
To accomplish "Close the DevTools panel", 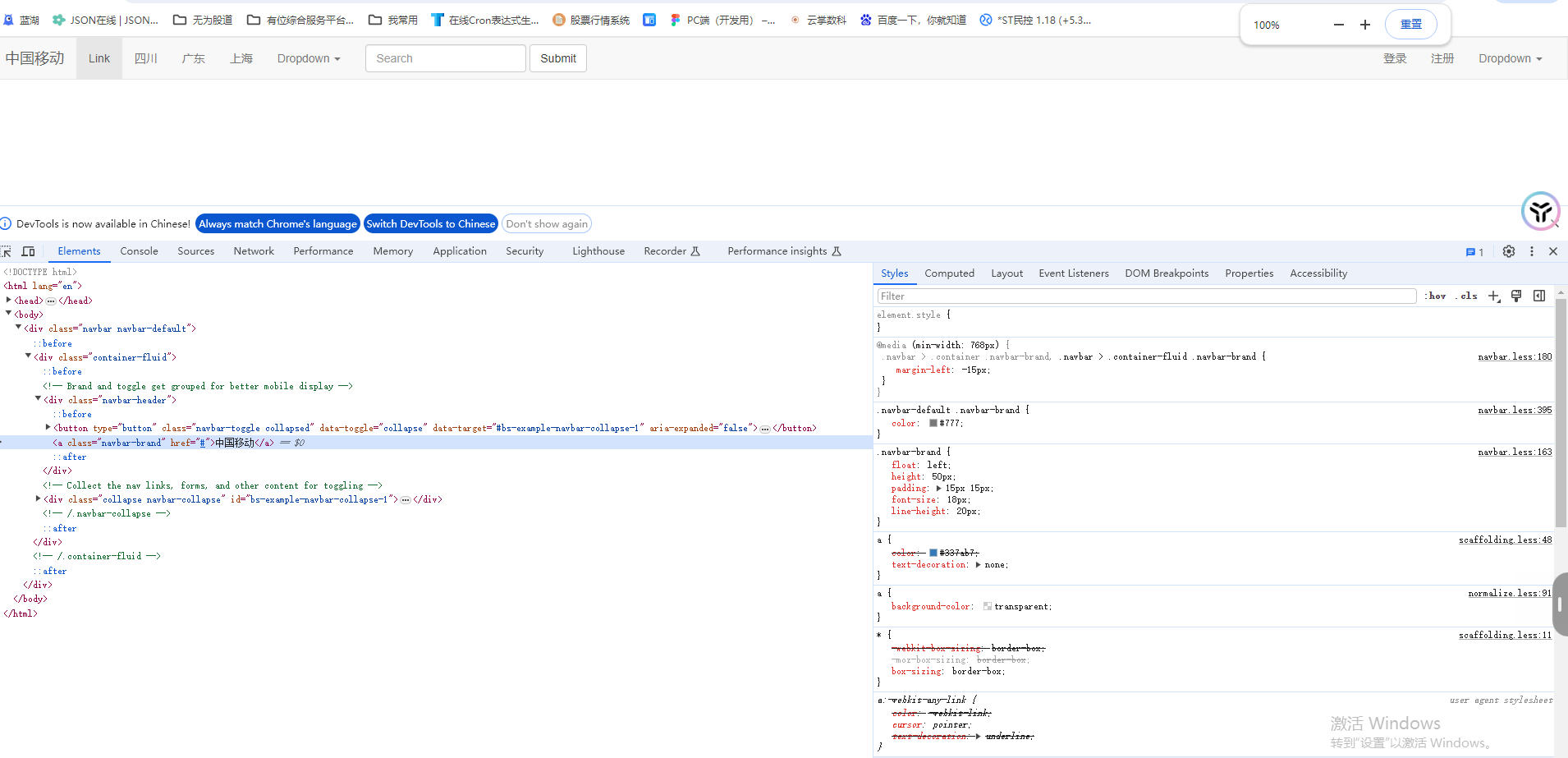I will coord(1553,251).
